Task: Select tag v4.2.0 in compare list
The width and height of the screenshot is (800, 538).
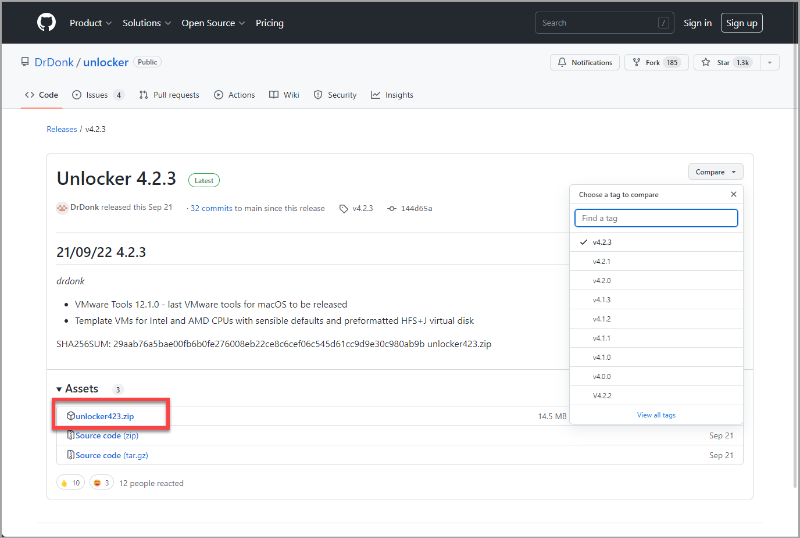Action: pos(656,280)
